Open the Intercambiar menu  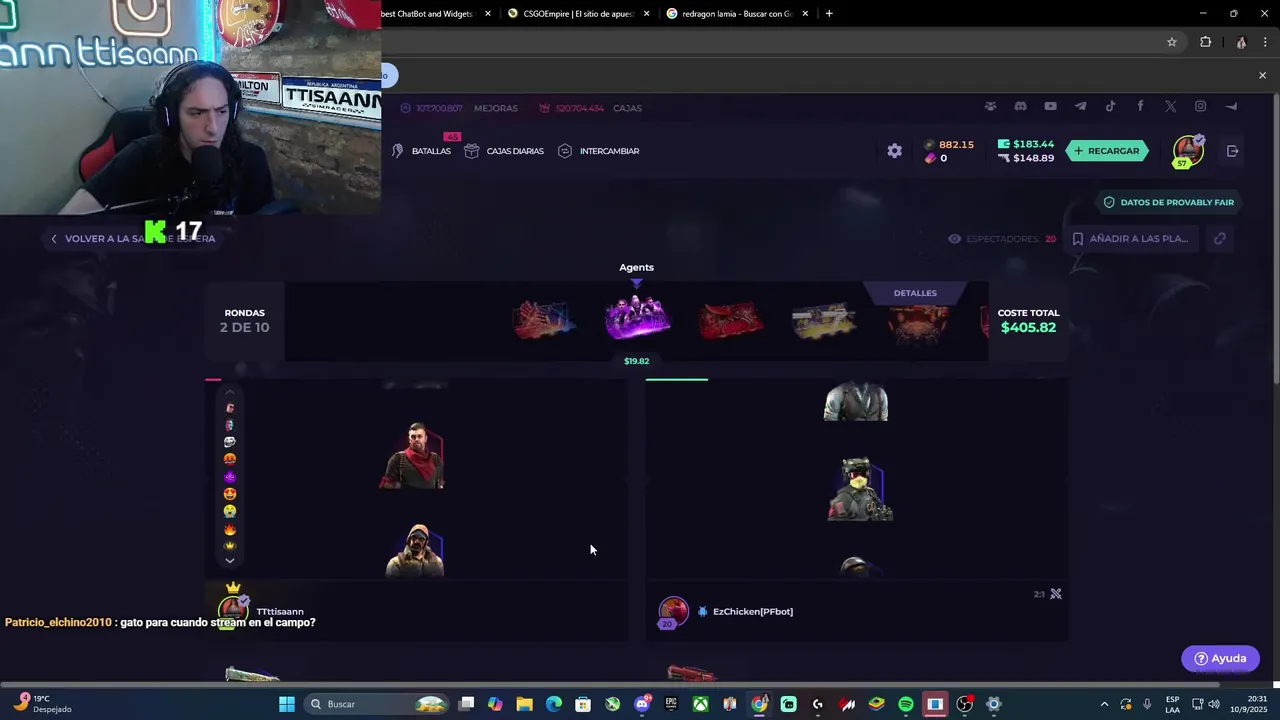[x=598, y=151]
